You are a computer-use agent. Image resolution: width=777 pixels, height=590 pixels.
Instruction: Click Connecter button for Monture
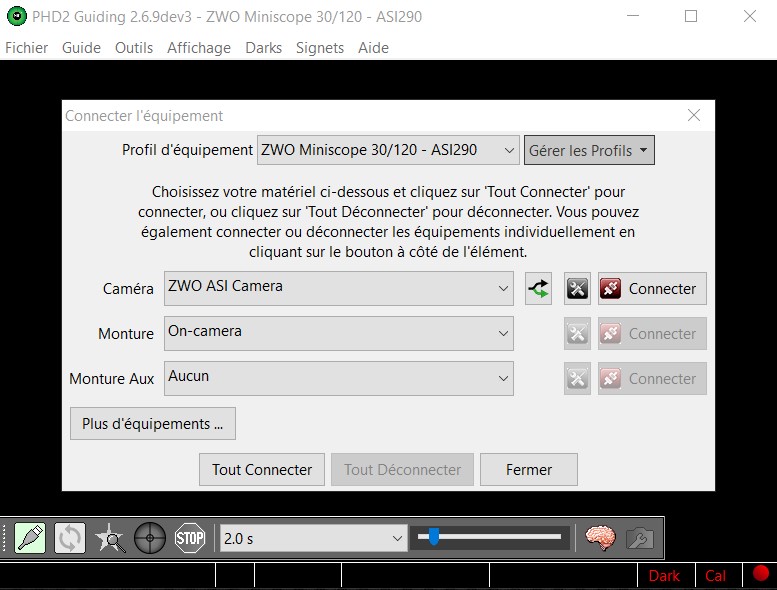pyautogui.click(x=652, y=334)
